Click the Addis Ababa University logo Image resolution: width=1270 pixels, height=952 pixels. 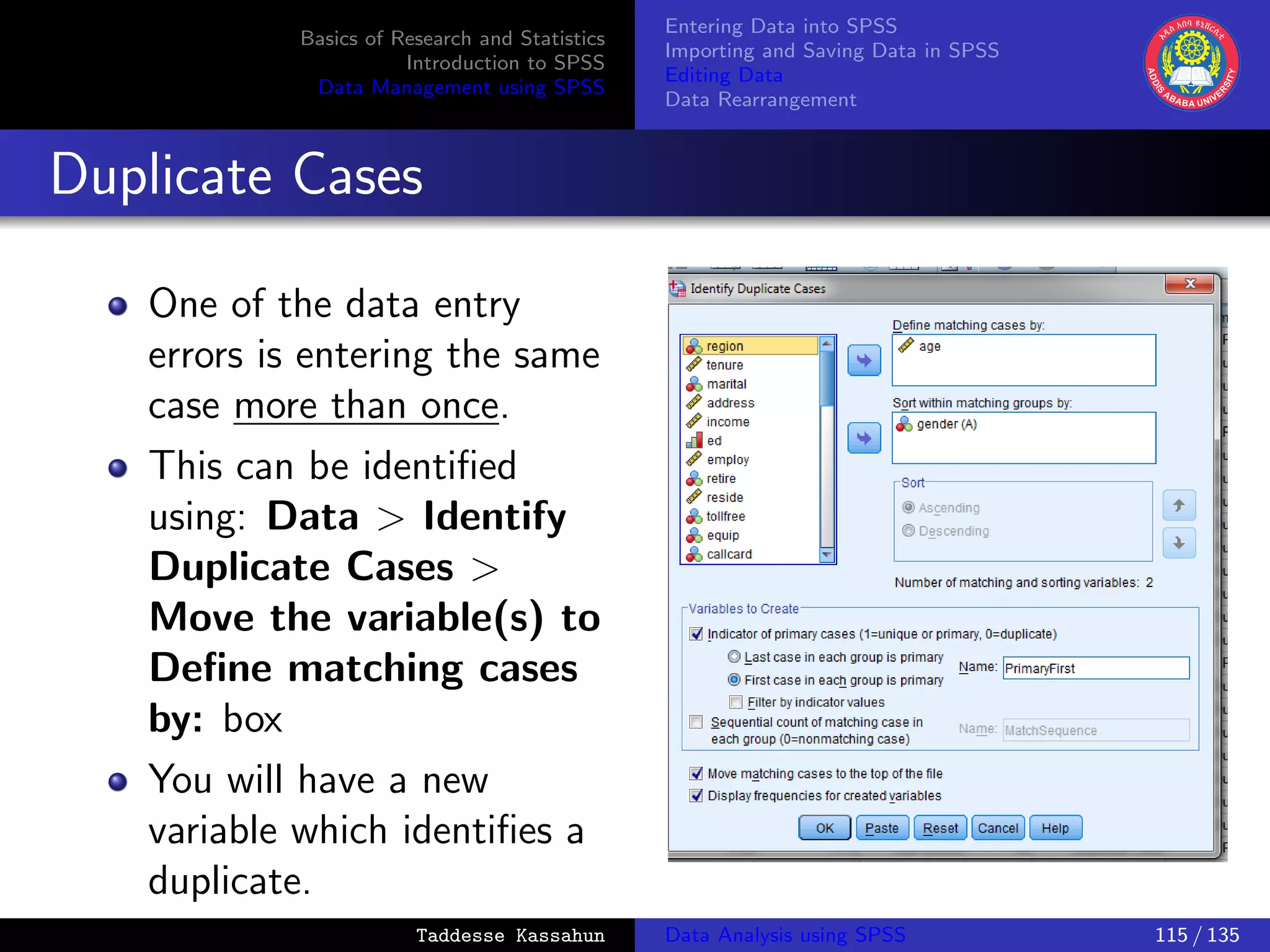coord(1191,64)
